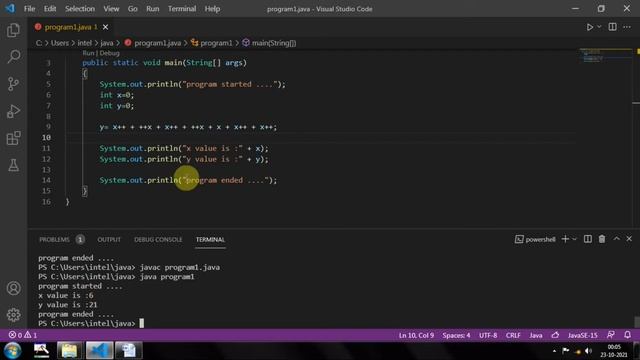The width and height of the screenshot is (640, 360).
Task: Switch to the Terminal panel tab
Action: (210, 240)
